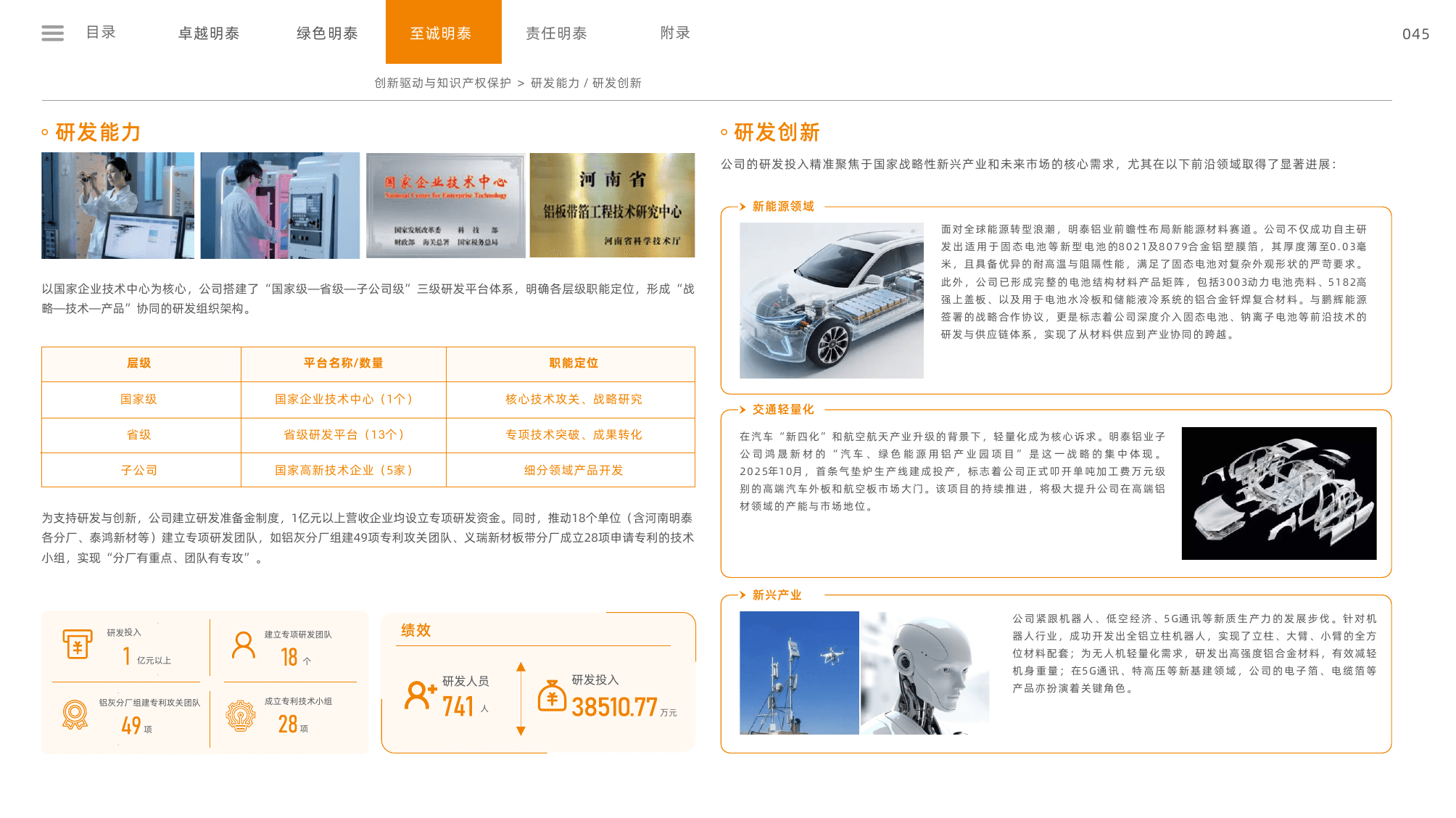Click the lightbulb gear icon beside 28

[x=241, y=716]
